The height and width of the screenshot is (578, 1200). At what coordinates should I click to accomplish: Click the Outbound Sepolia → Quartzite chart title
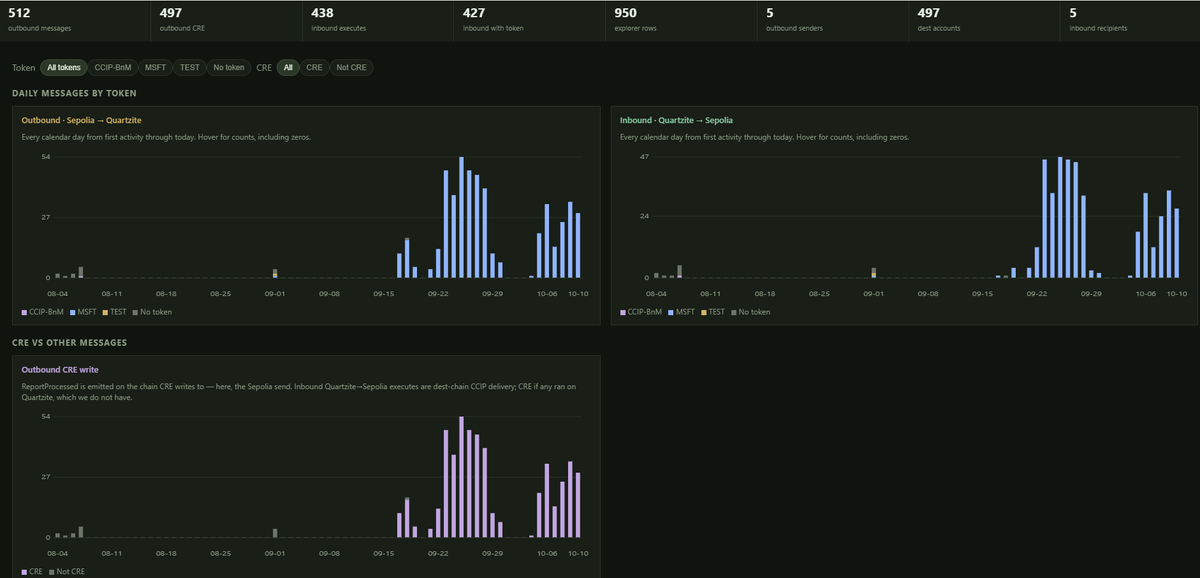click(x=82, y=120)
